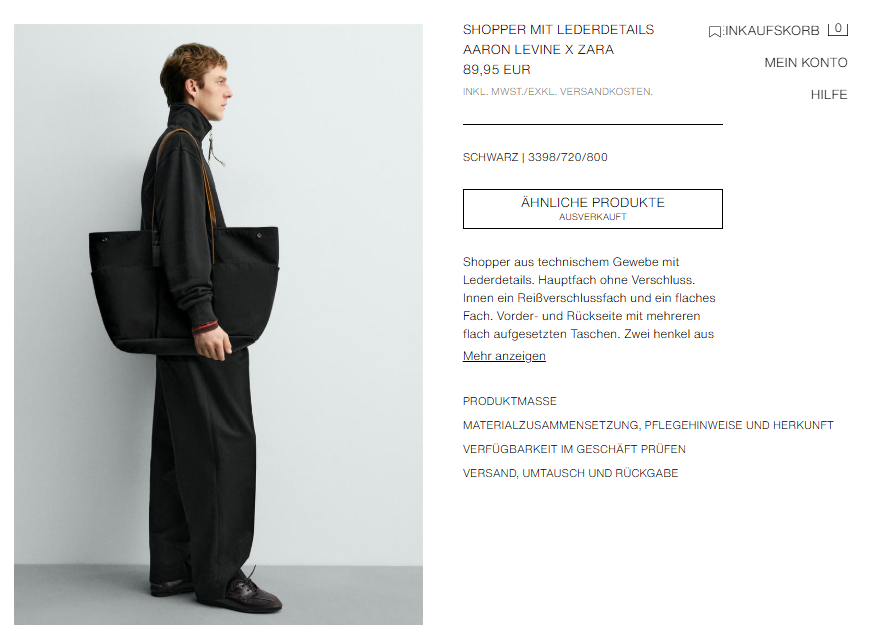This screenshot has height=625, width=875.
Task: Open the Hilfe page
Action: pos(829,95)
